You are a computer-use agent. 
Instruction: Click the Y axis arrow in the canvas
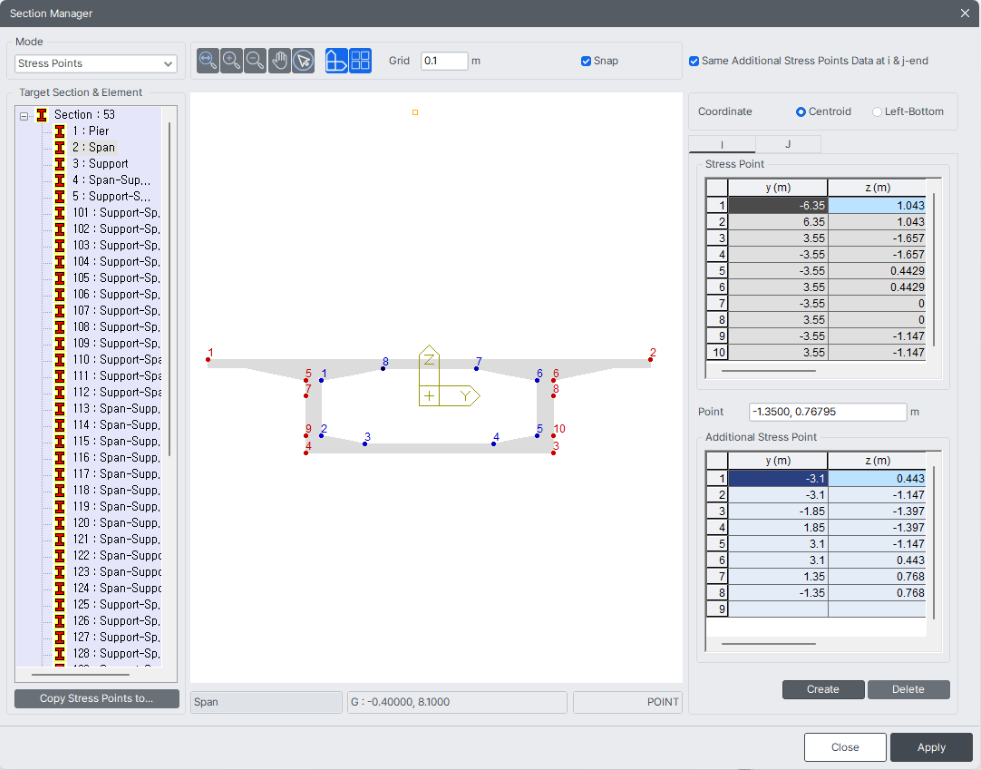[x=466, y=395]
